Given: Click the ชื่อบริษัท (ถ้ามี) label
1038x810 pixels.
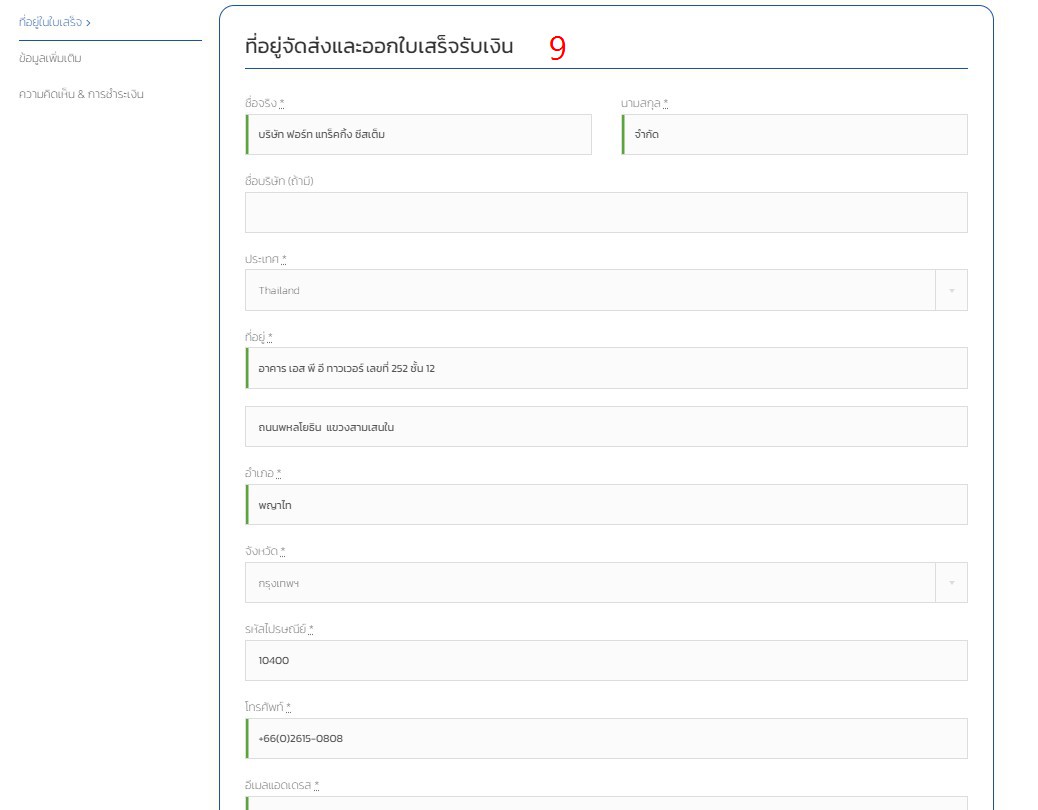Looking at the screenshot, I should click(x=279, y=181).
